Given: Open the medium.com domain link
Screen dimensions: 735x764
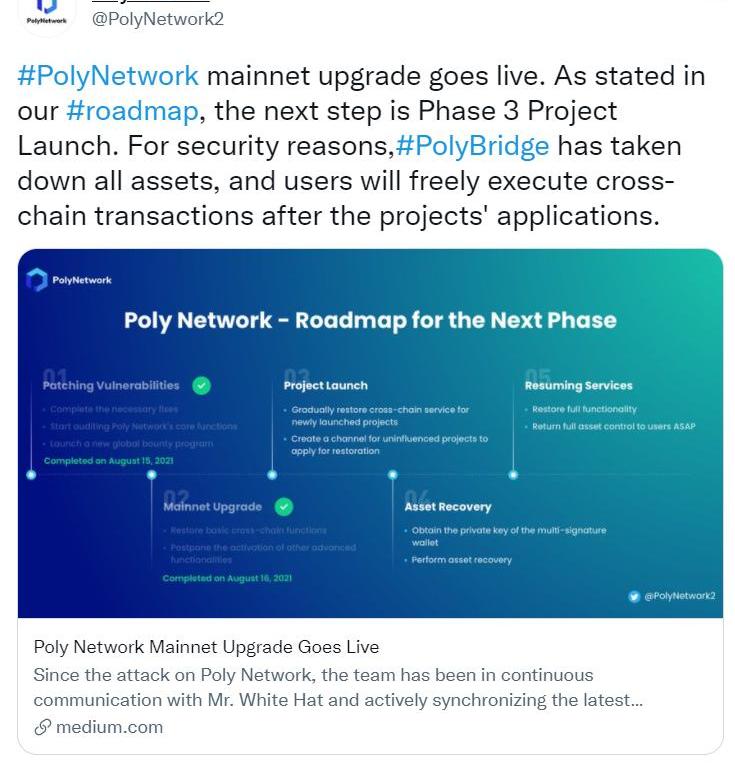Looking at the screenshot, I should [x=109, y=727].
